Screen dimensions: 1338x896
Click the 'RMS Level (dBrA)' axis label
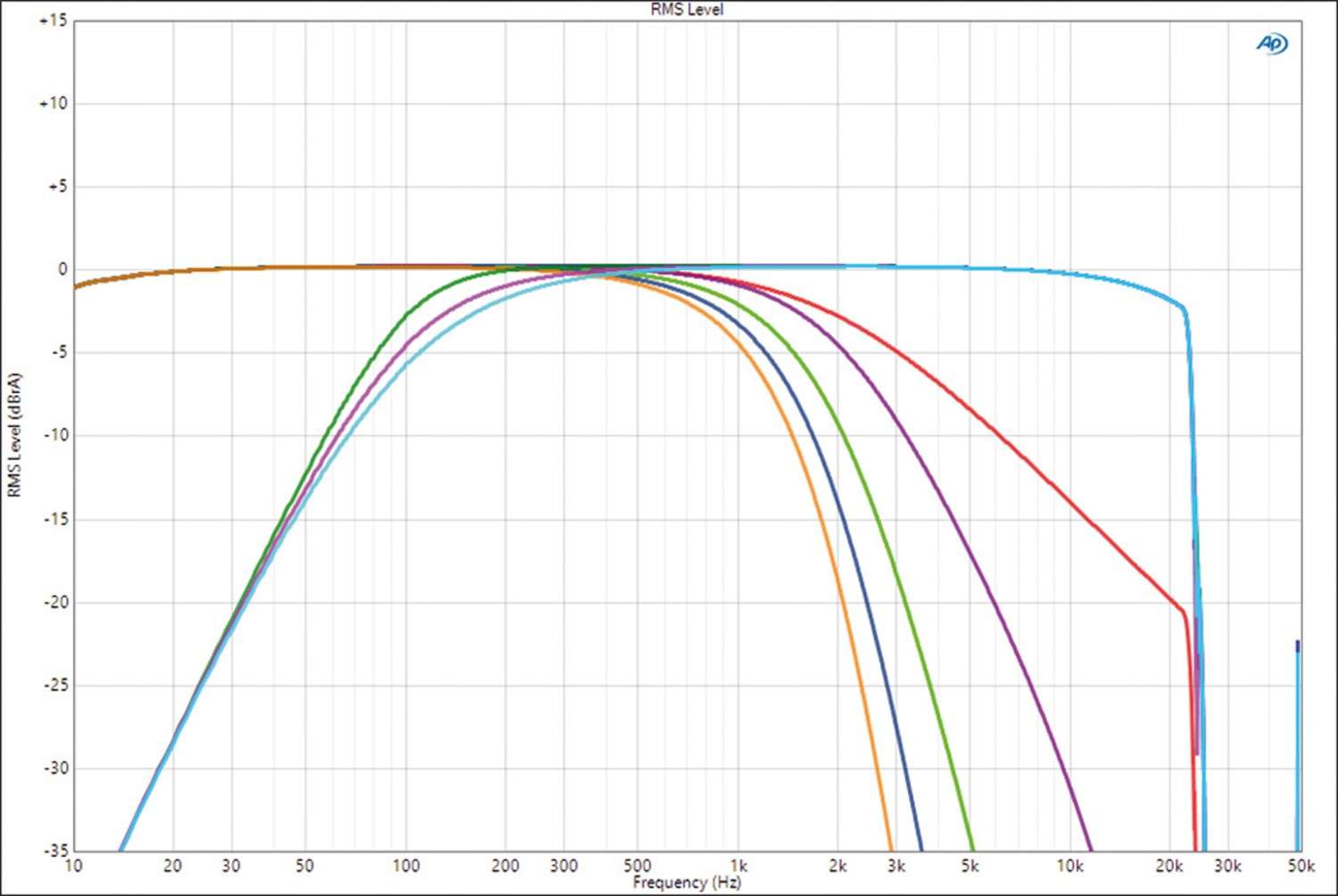[14, 435]
